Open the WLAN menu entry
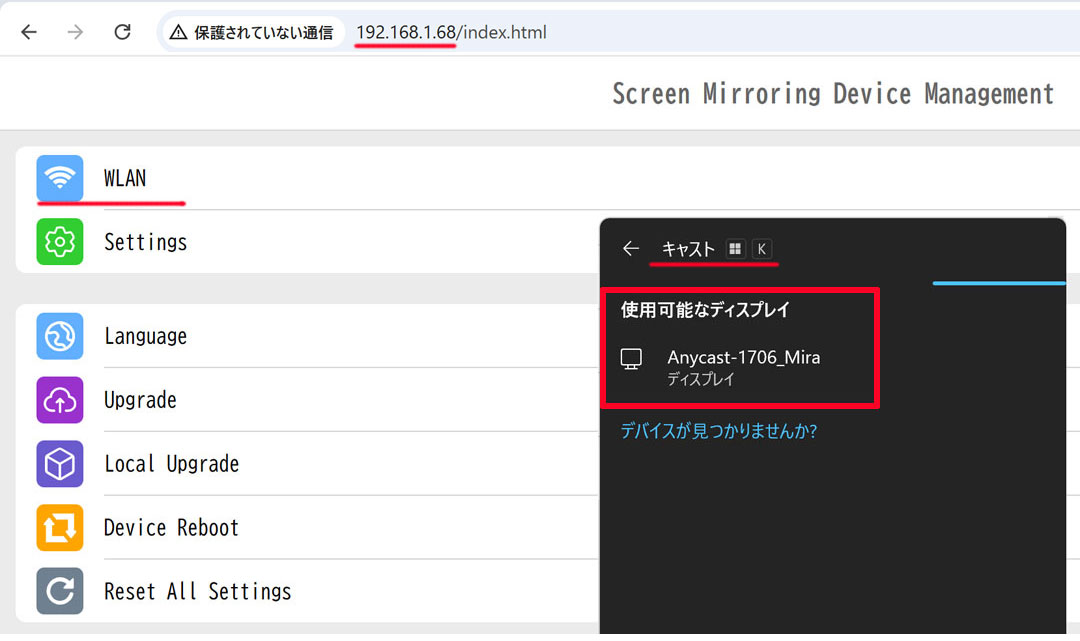Screen dimensions: 1080x641 125,179
